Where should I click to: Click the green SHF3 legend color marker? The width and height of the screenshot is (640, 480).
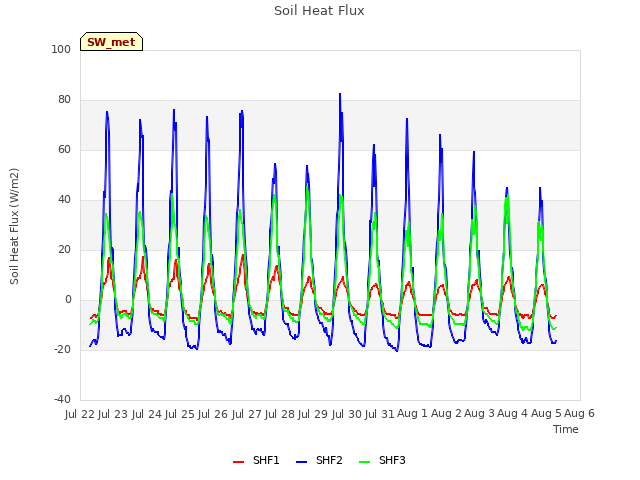coord(364,462)
